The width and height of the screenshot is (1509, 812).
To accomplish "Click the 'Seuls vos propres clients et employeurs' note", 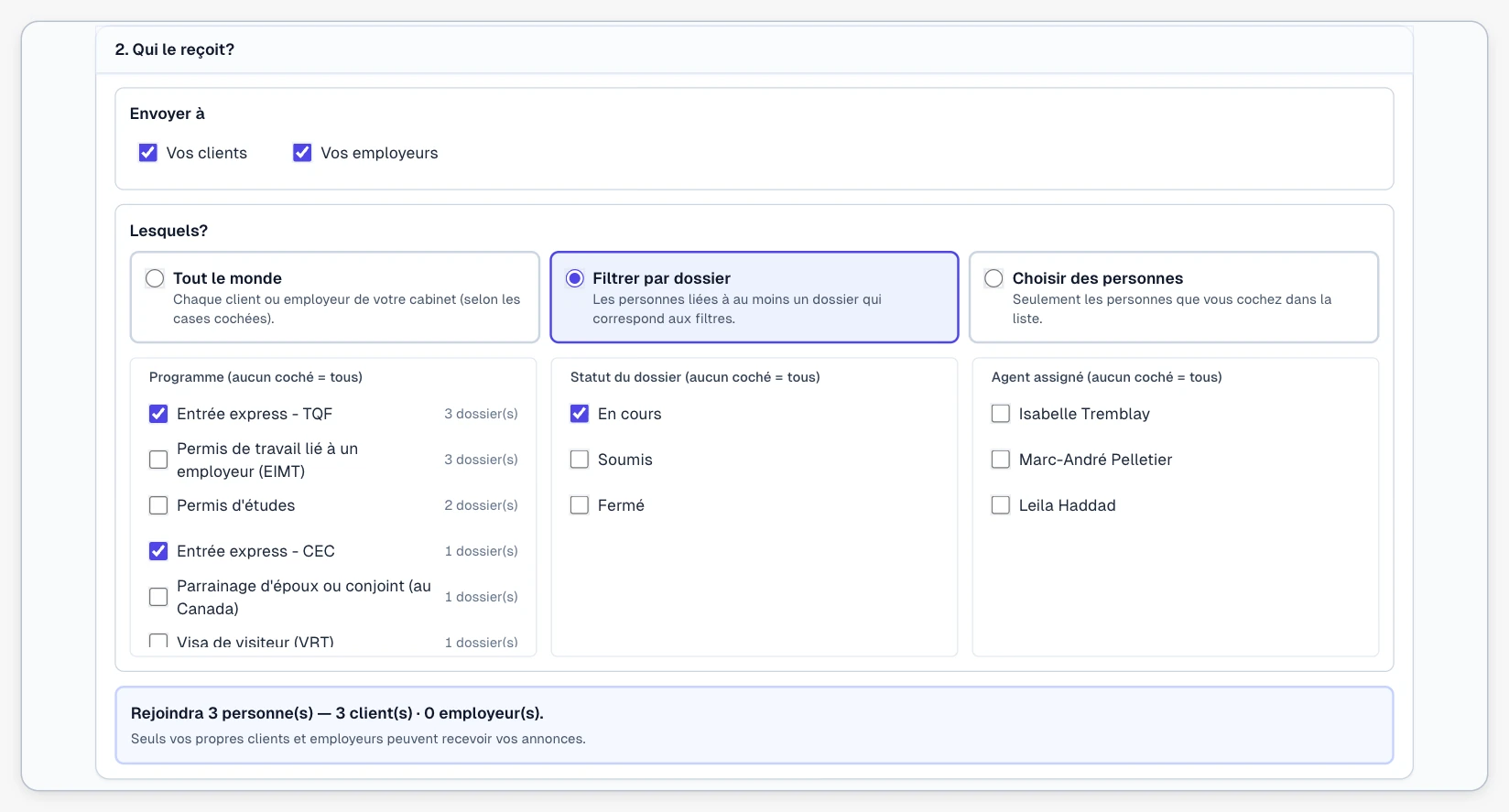I will [358, 739].
